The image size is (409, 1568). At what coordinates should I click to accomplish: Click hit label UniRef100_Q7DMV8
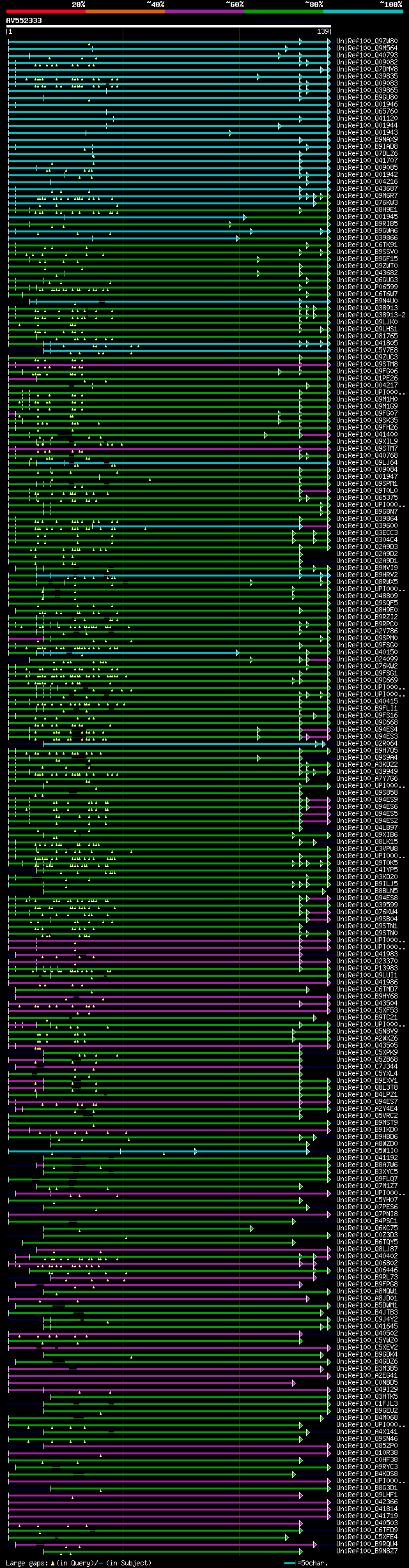point(367,70)
